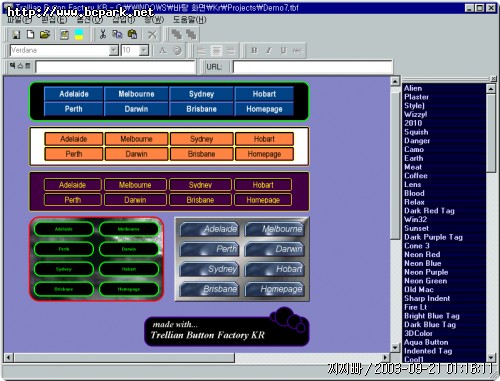
Task: Click the Save project icon
Action: coord(16,34)
